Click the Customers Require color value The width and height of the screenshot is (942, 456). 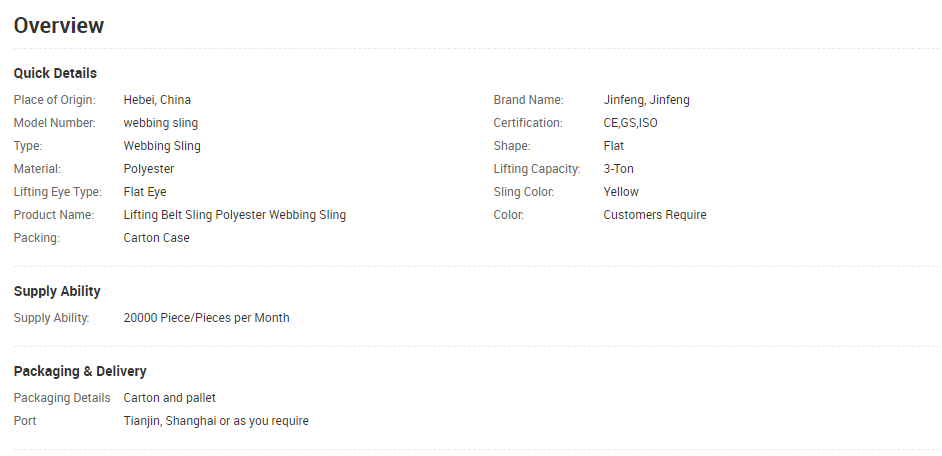pos(655,215)
